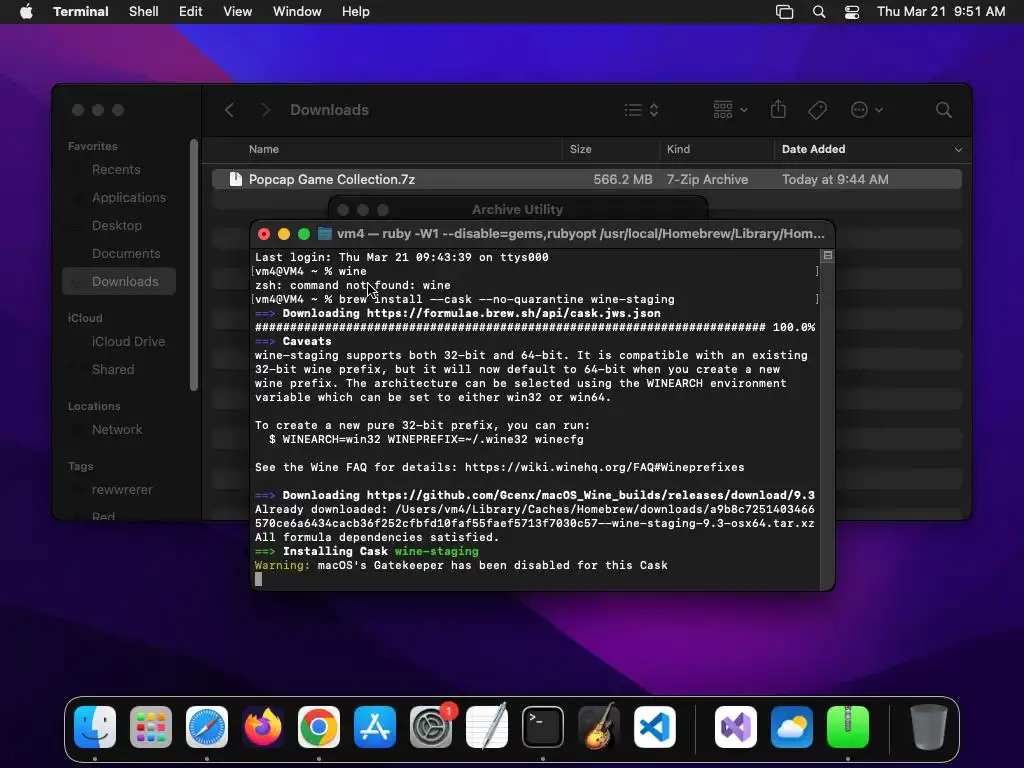Launch Safari from the Dock
Image resolution: width=1024 pixels, height=768 pixels.
(x=207, y=727)
